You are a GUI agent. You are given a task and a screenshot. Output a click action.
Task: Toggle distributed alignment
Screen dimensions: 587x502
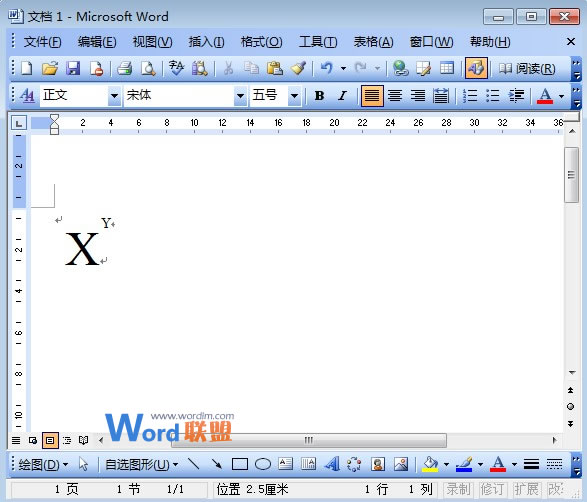[x=441, y=96]
